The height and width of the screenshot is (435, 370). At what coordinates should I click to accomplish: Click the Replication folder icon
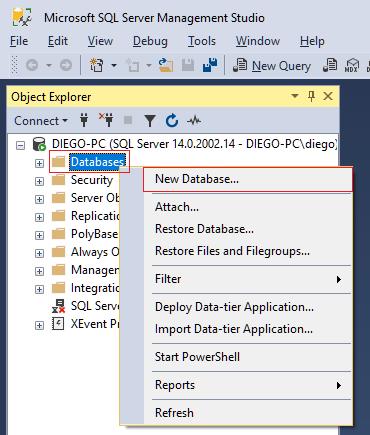tap(58, 216)
